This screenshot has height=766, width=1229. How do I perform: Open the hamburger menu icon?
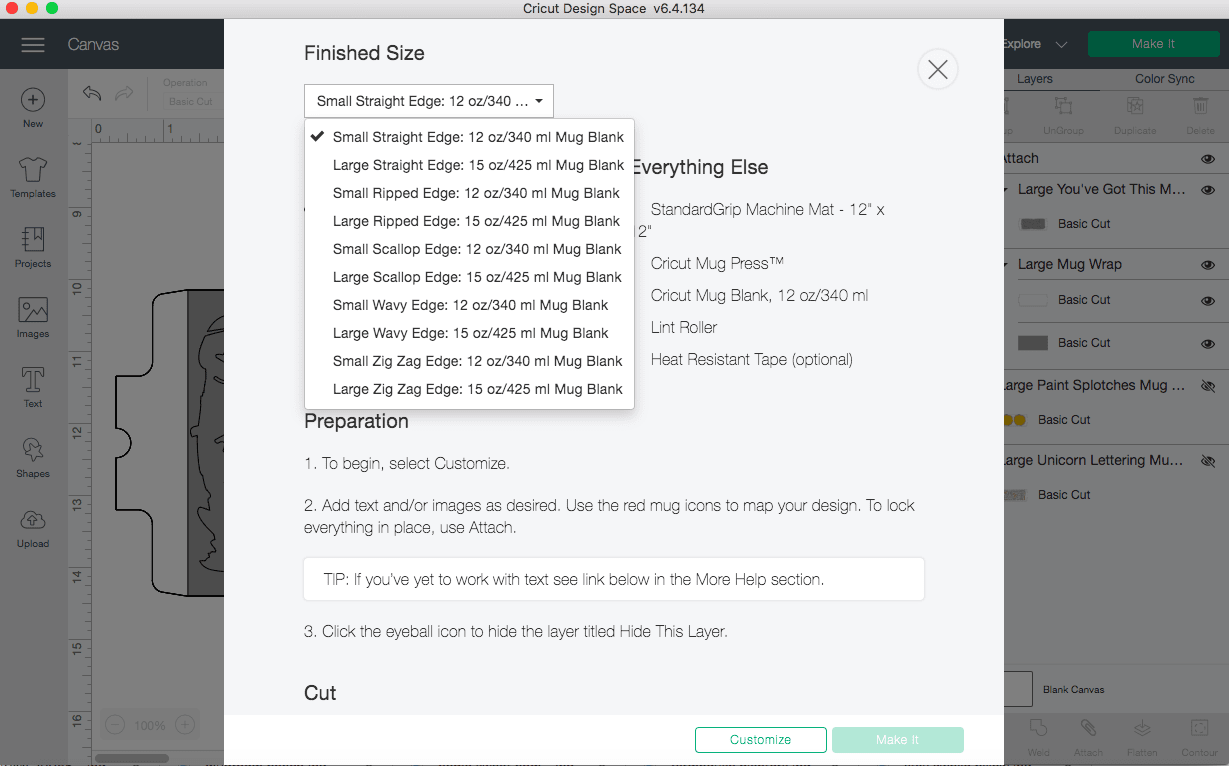(33, 45)
